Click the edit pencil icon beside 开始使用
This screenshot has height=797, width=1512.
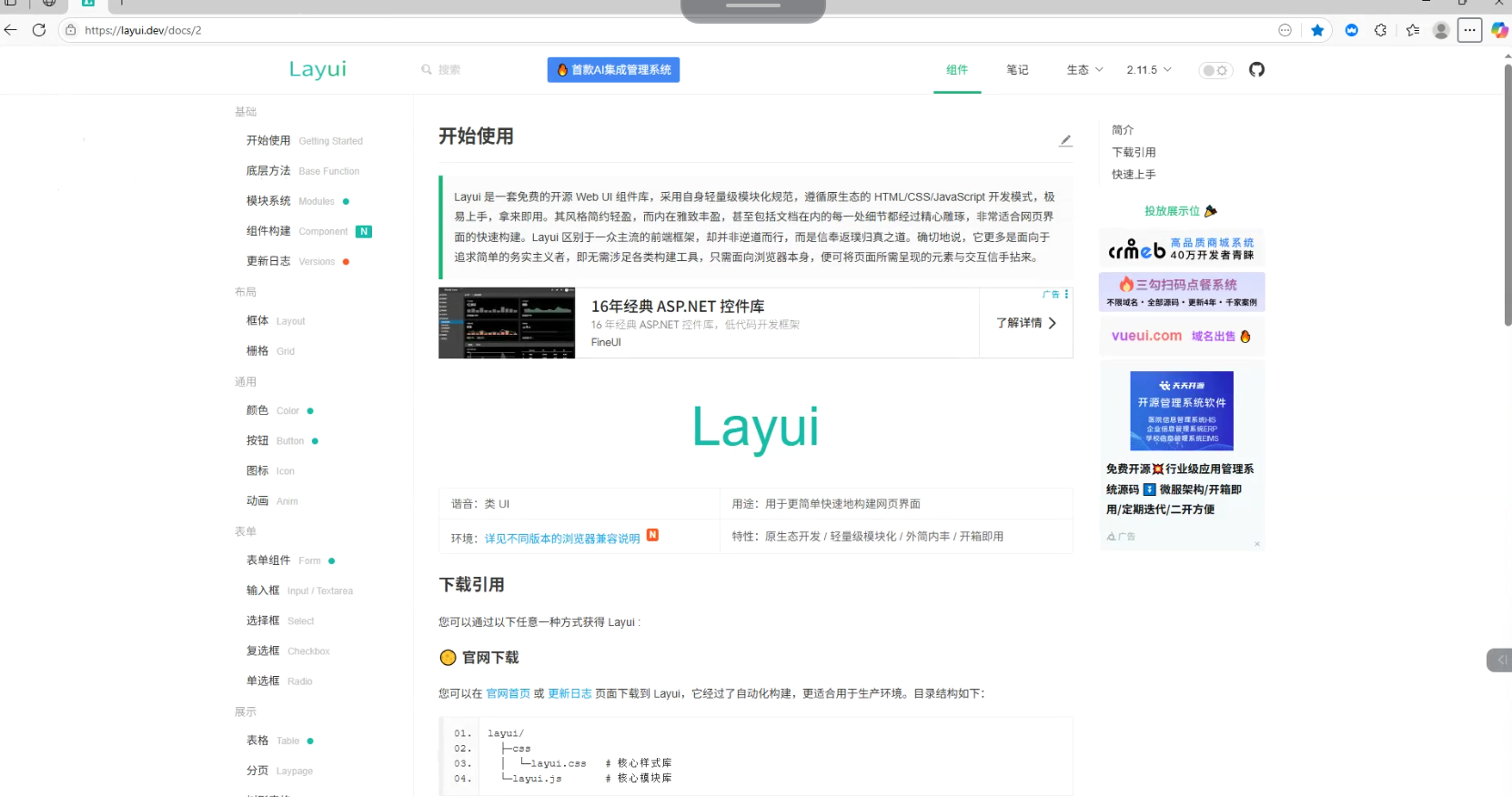click(1065, 140)
